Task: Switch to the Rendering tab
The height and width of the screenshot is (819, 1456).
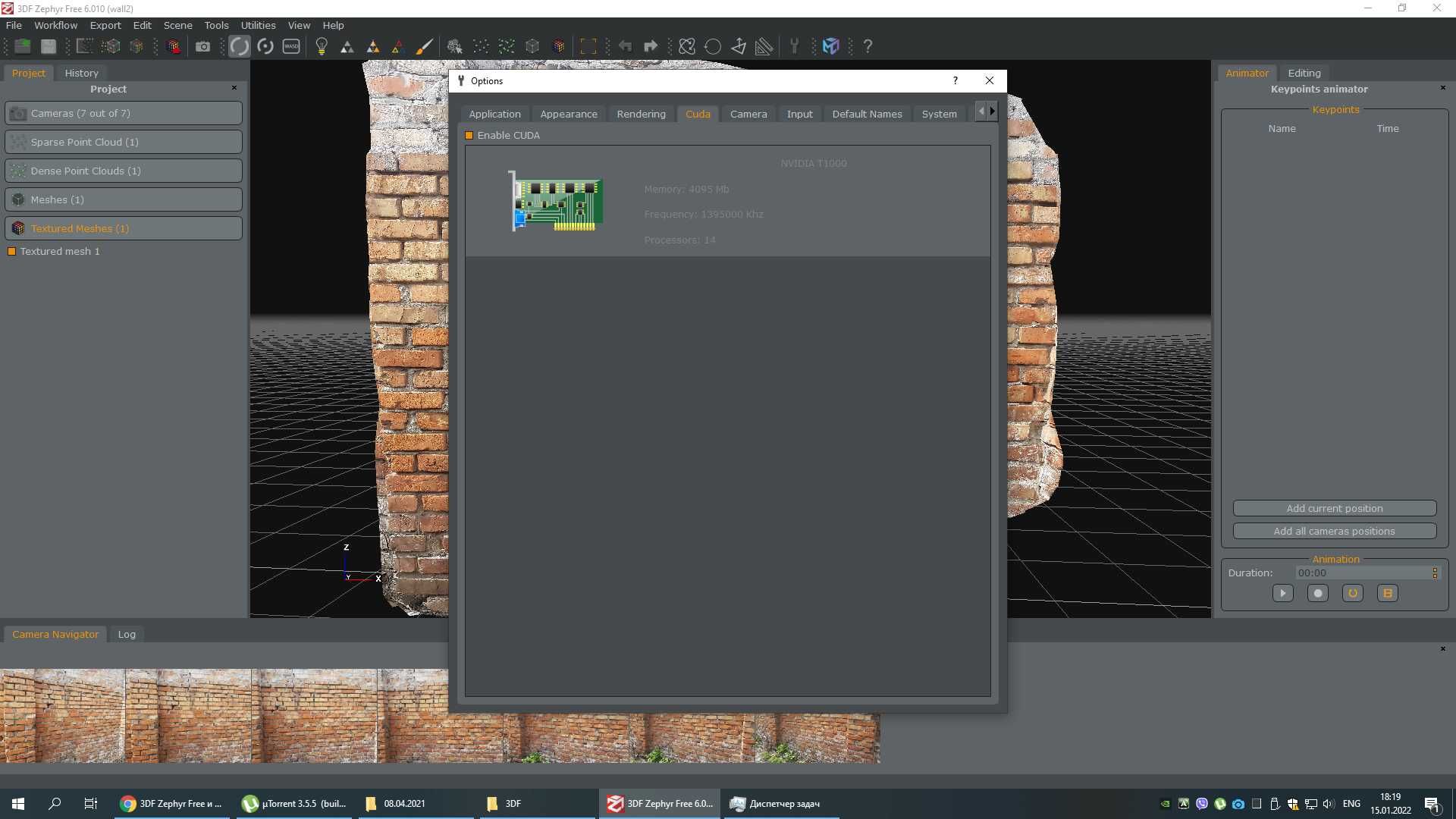Action: click(641, 112)
